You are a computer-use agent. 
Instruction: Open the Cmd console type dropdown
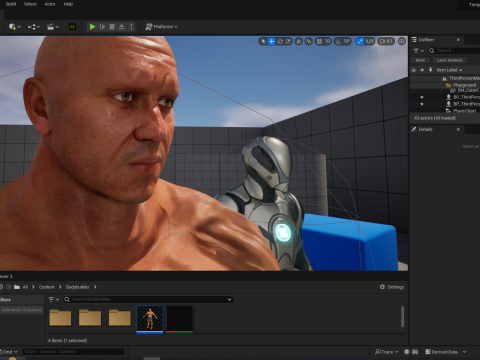click(x=9, y=352)
